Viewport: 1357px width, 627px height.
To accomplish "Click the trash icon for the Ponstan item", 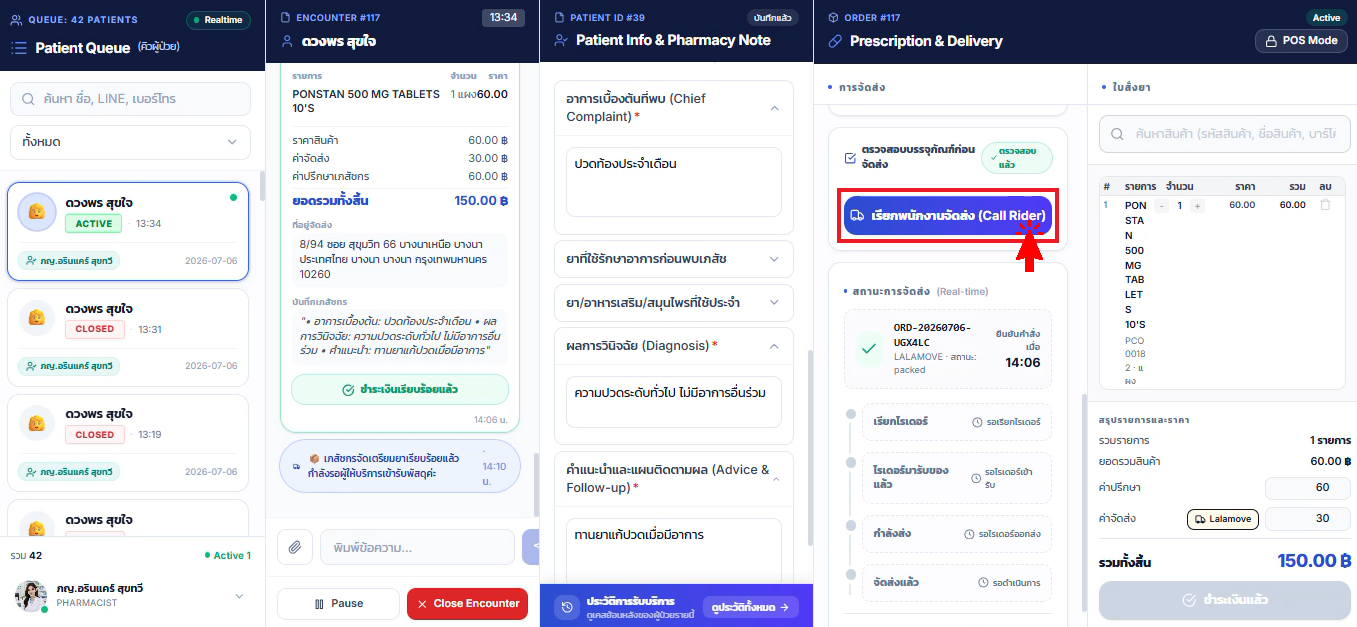I will click(x=1325, y=205).
